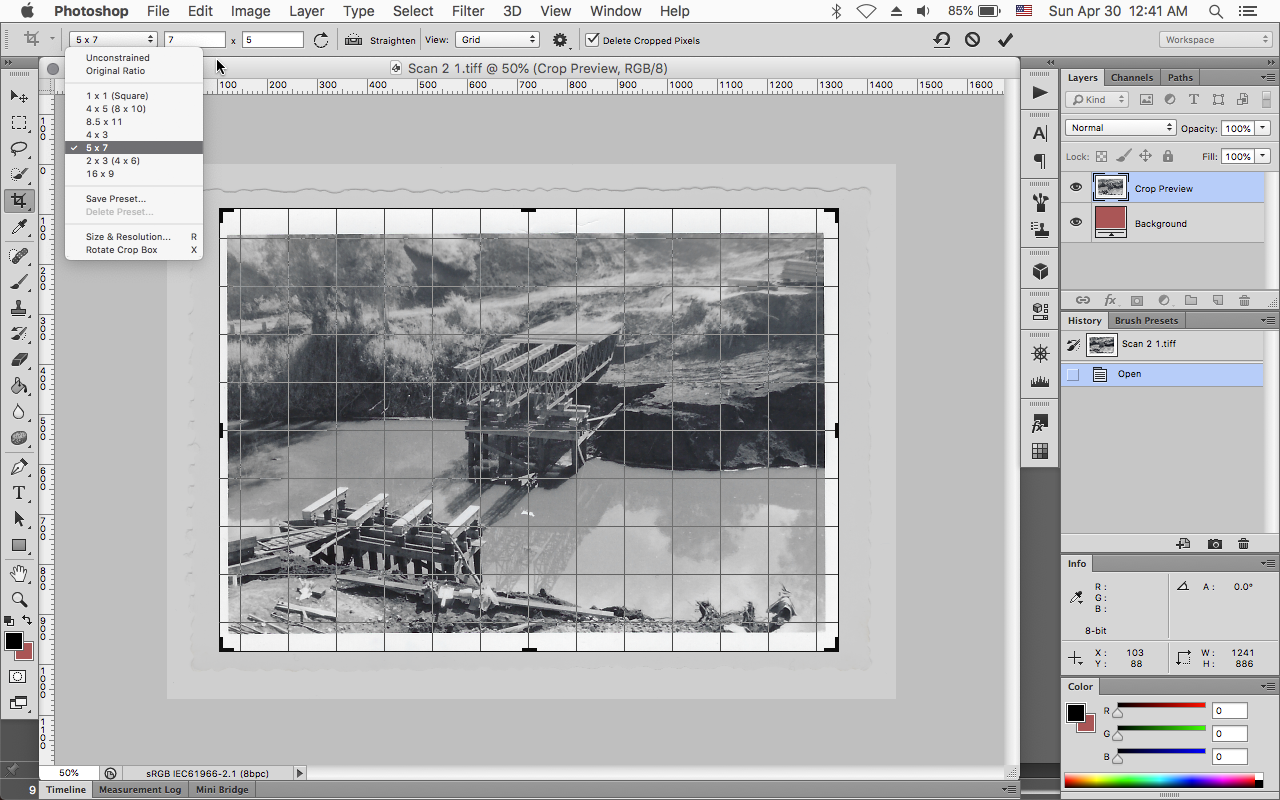The width and height of the screenshot is (1280, 800).
Task: Commit the crop with the checkmark button
Action: tap(1006, 39)
